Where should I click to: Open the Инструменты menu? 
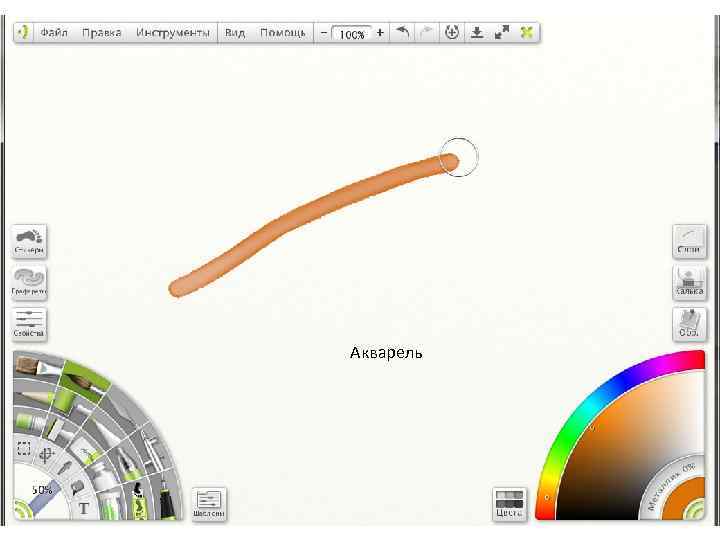tap(173, 33)
